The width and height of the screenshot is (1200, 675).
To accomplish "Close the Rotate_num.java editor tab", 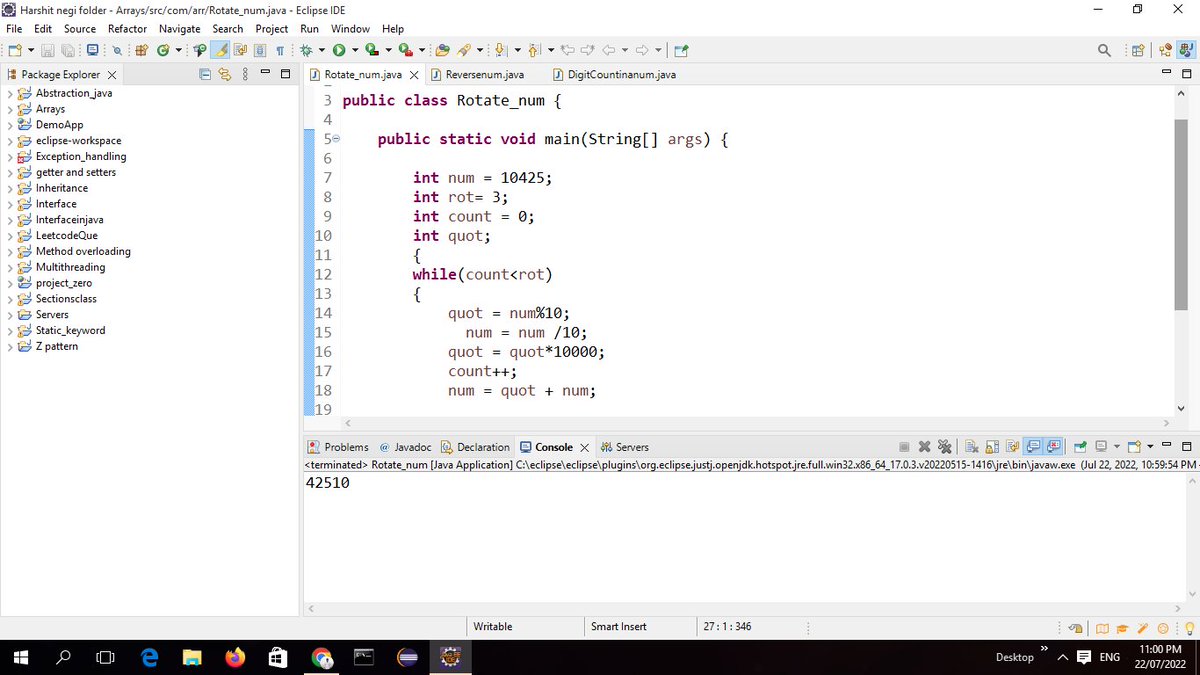I will (x=414, y=75).
